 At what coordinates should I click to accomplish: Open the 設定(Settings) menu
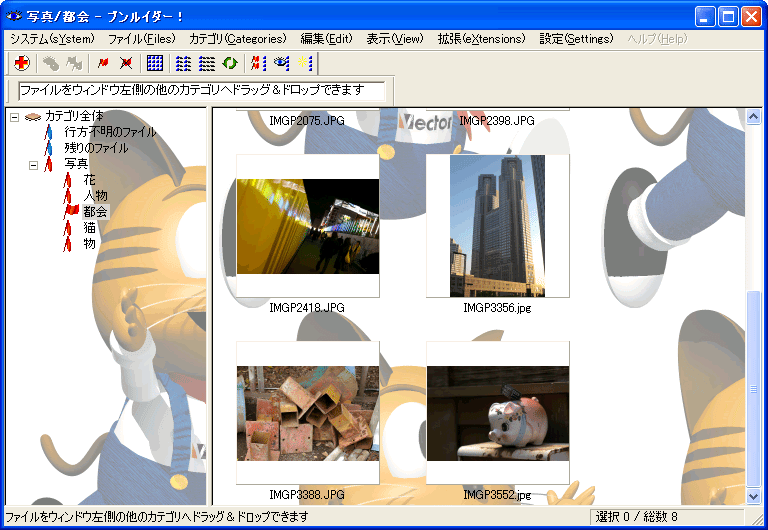[x=576, y=39]
